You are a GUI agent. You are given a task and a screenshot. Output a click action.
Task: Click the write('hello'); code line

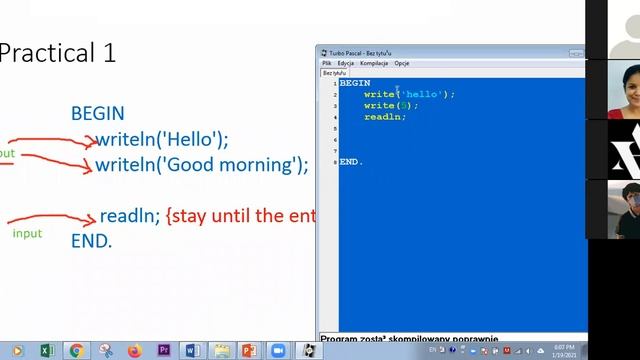409,94
